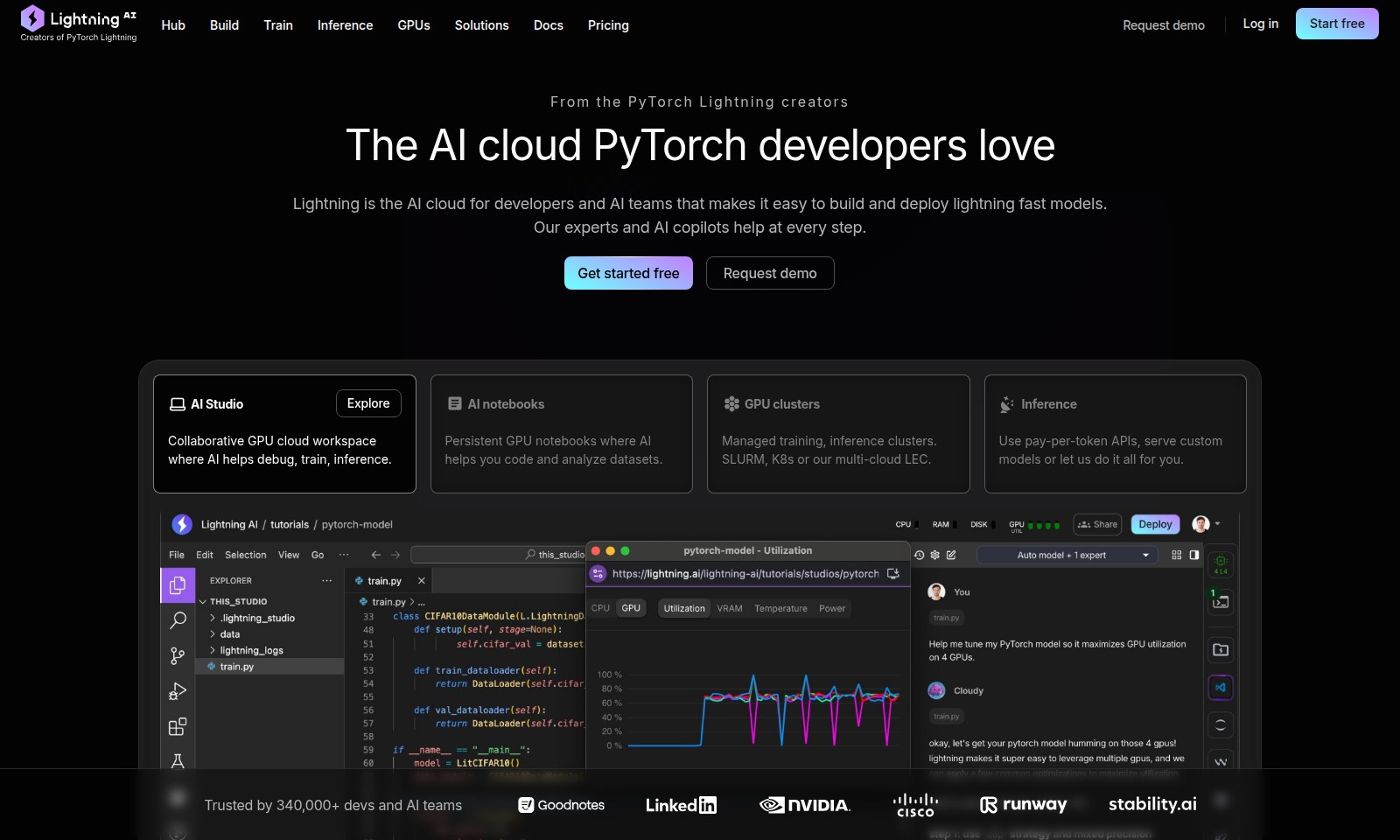Image resolution: width=1400 pixels, height=840 pixels.
Task: Open Explorer panel more actions ellipsis
Action: pyautogui.click(x=327, y=580)
